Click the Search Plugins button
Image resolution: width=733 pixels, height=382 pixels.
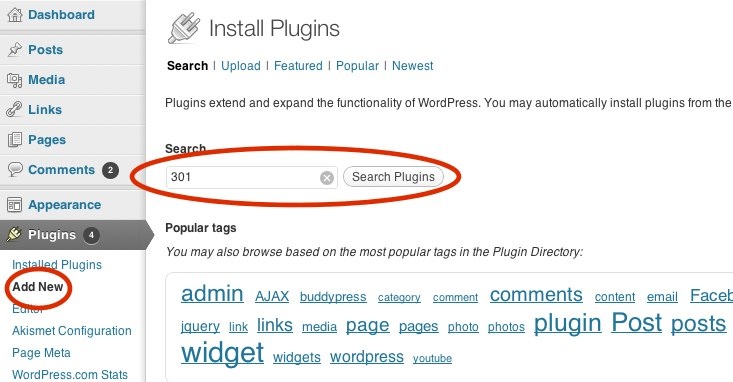(393, 177)
